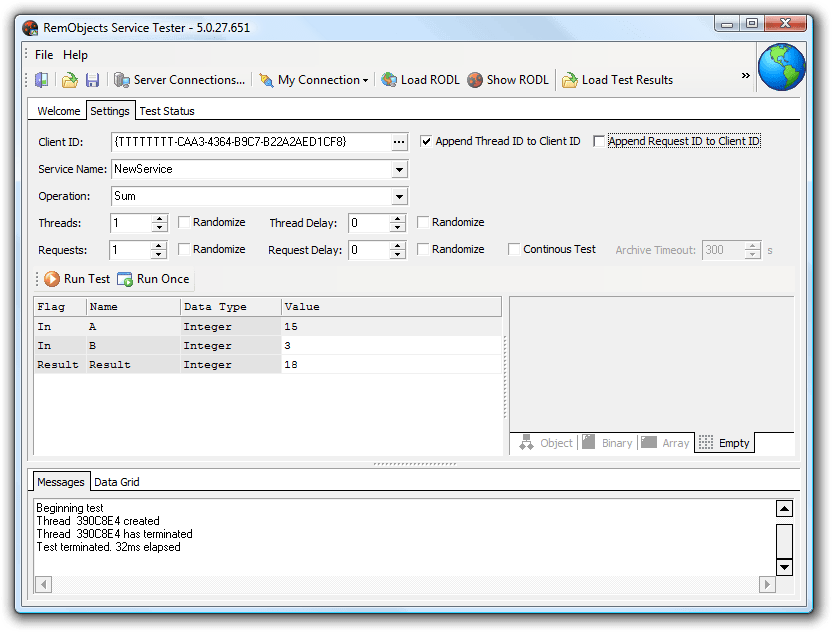This screenshot has height=632, width=832.
Task: Select the Empty tab
Action: point(724,443)
